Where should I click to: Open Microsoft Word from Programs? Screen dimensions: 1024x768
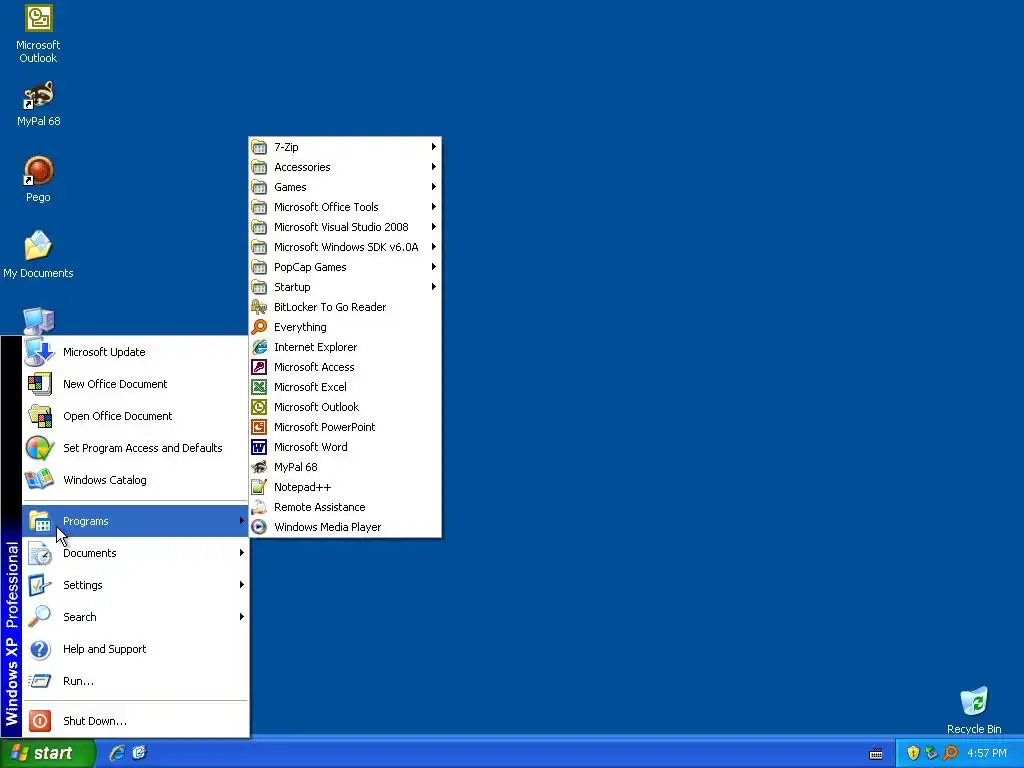[x=345, y=447]
